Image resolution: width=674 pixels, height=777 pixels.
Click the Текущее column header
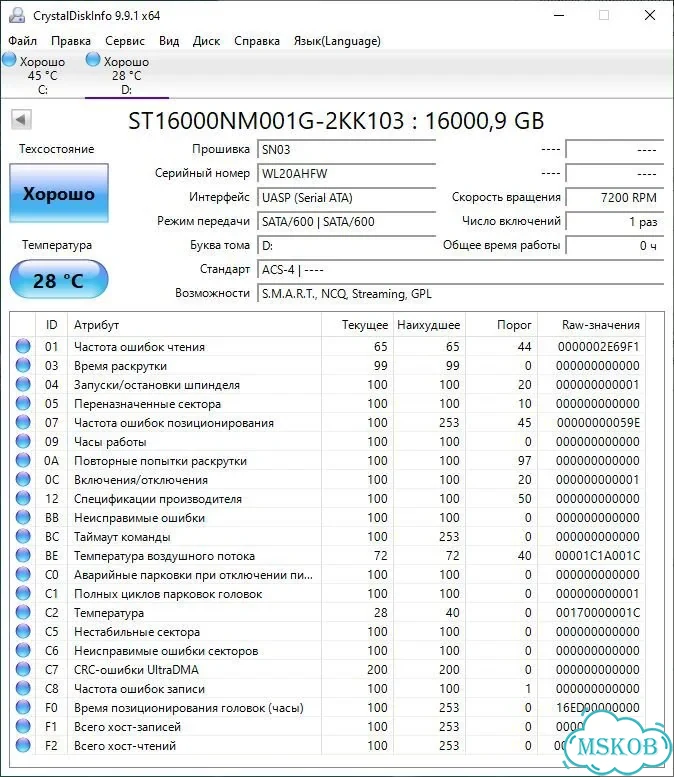357,325
